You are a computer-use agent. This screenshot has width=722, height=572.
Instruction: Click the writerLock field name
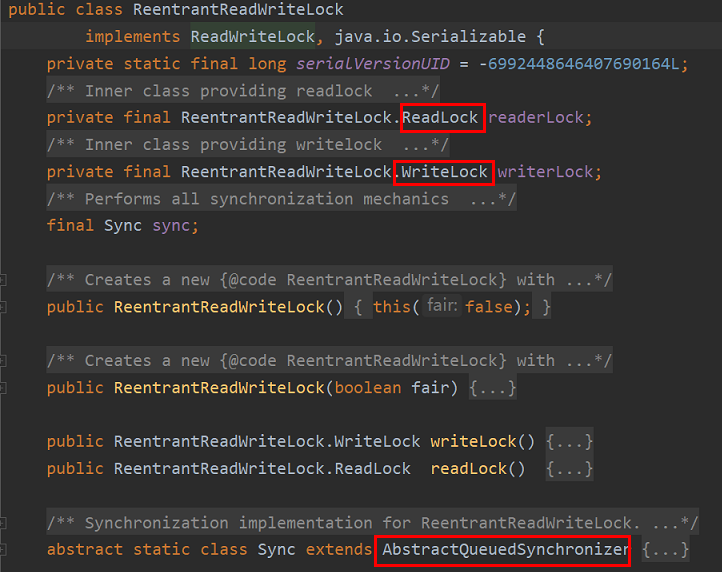coord(545,172)
